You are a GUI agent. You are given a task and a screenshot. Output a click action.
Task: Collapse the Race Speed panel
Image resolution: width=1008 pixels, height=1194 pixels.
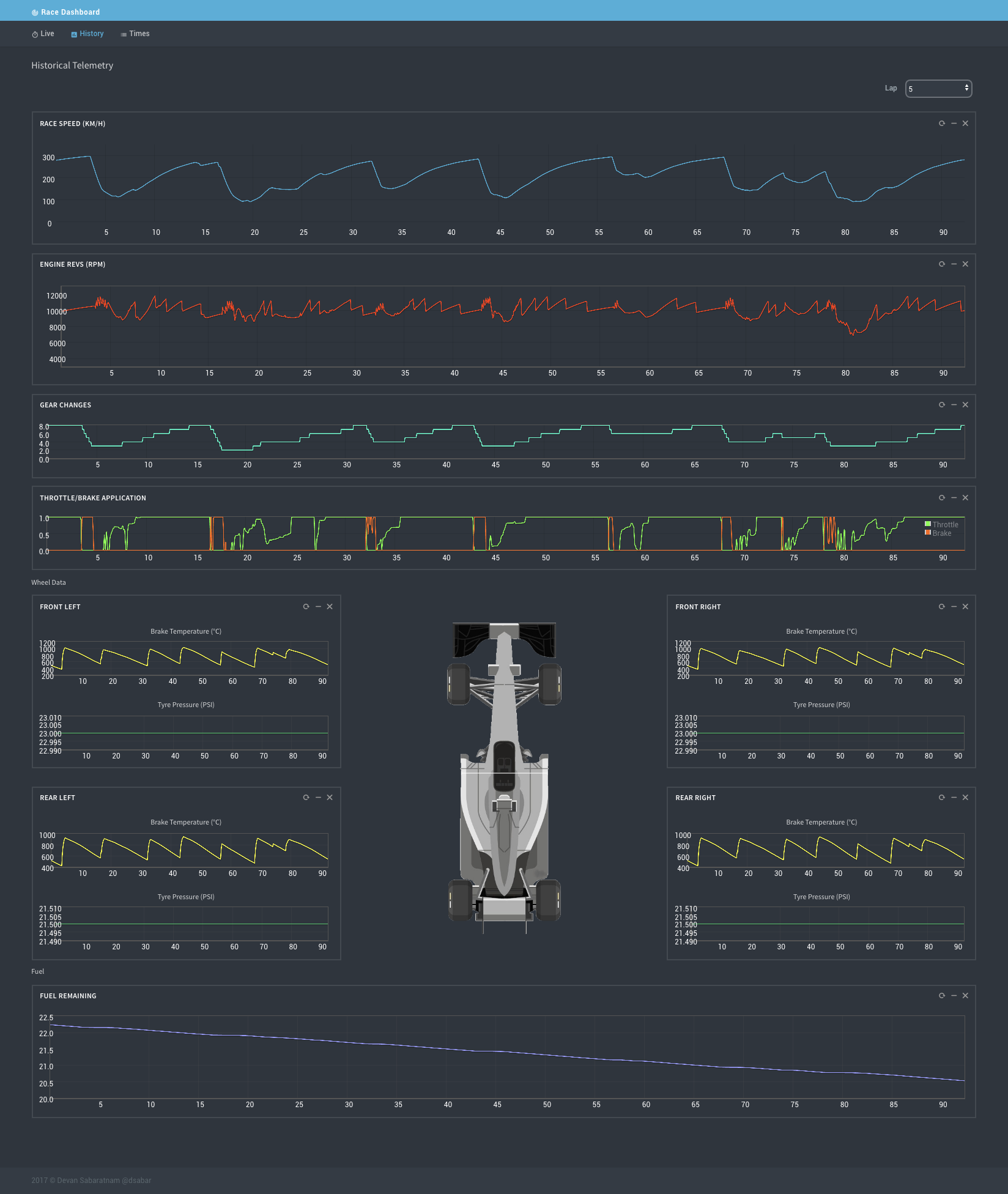tap(954, 124)
